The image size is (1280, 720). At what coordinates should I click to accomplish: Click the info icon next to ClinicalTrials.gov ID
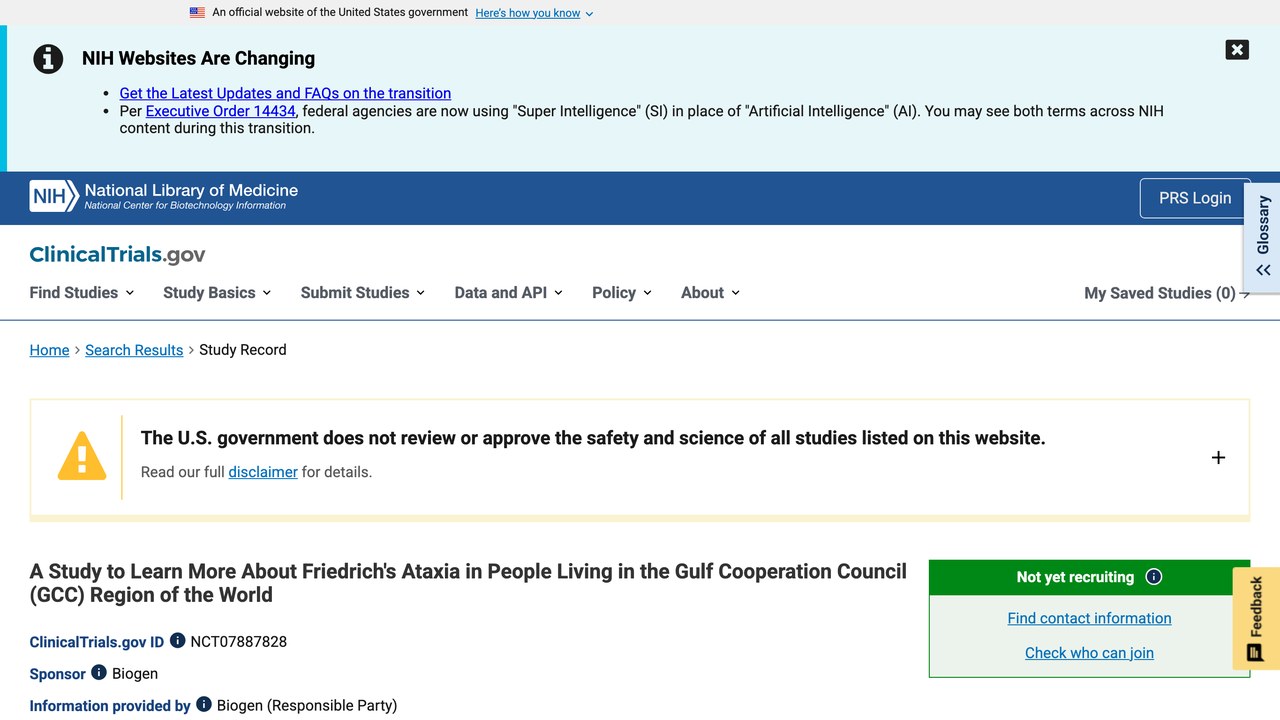[x=177, y=640]
